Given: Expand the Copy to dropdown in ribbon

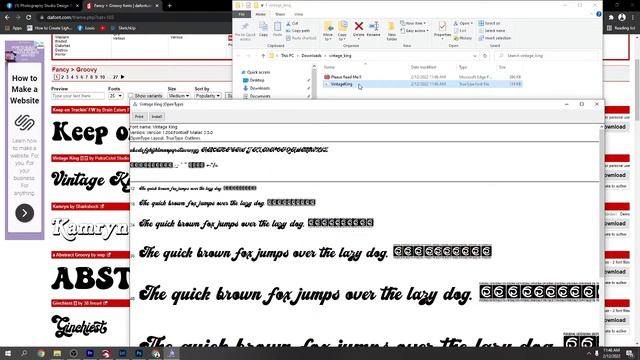Looking at the screenshot, I should [x=342, y=37].
